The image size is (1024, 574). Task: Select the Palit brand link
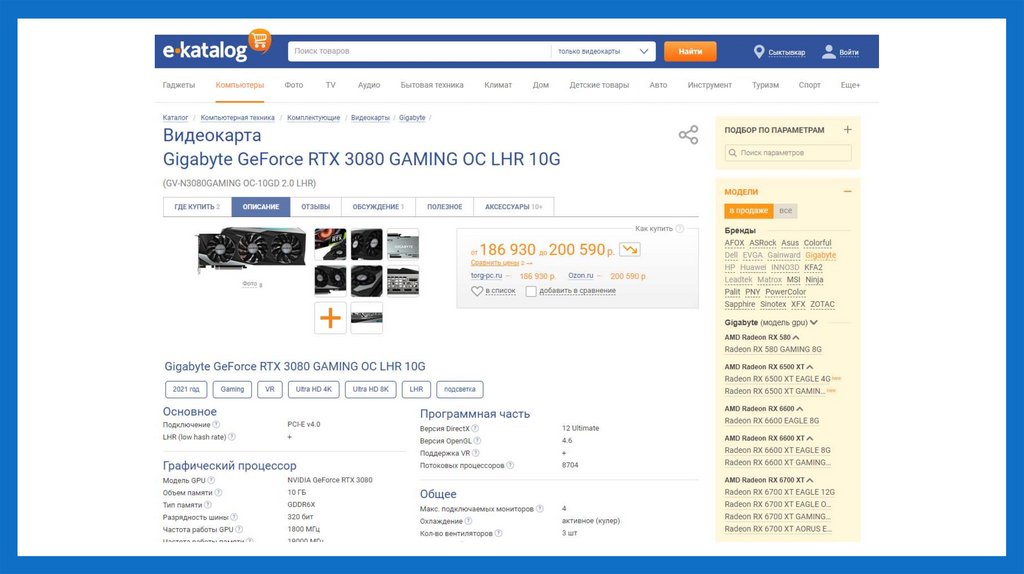(732, 292)
